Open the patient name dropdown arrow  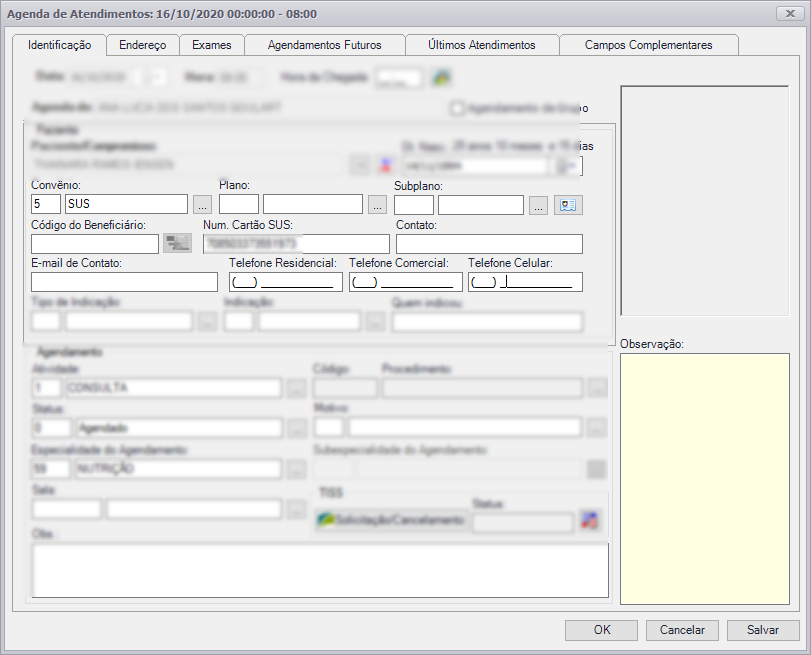pos(359,166)
